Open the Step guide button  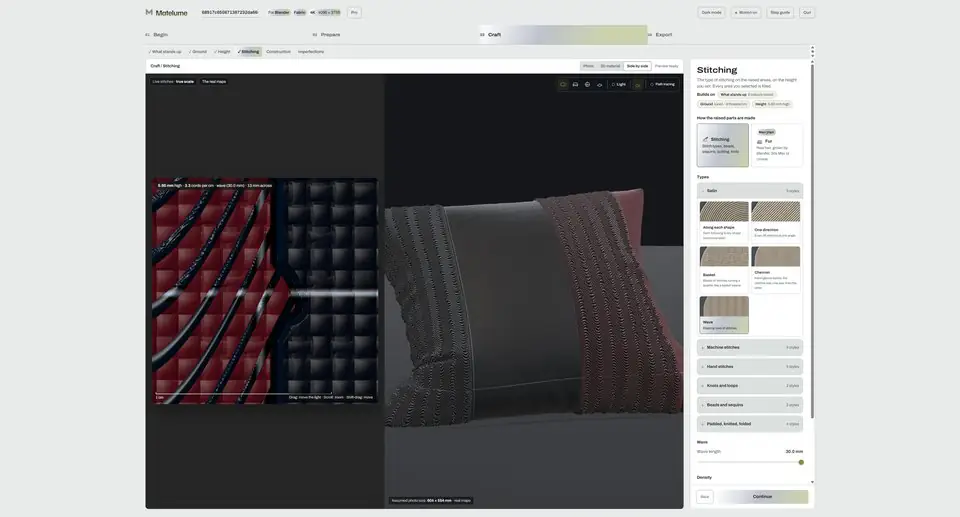(x=780, y=12)
